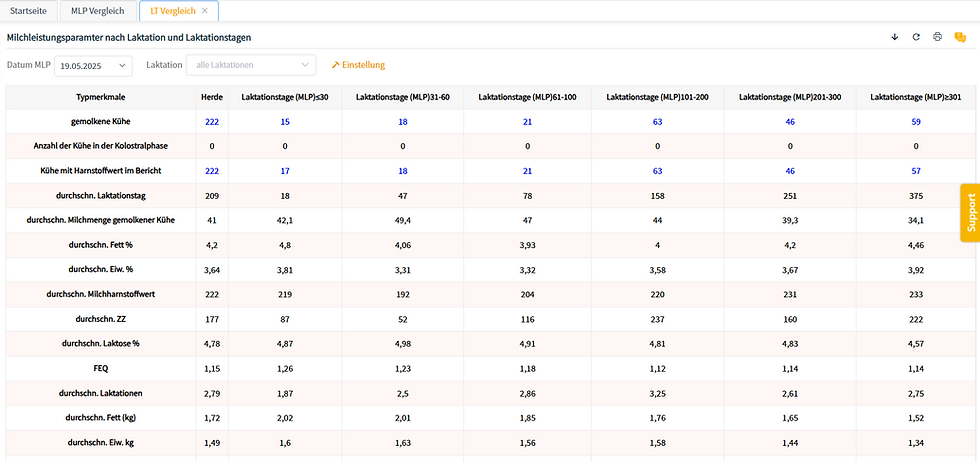Screen dimensions: 980x462
Task: Select durchschn. Laktose % row label
Action: click(x=101, y=343)
